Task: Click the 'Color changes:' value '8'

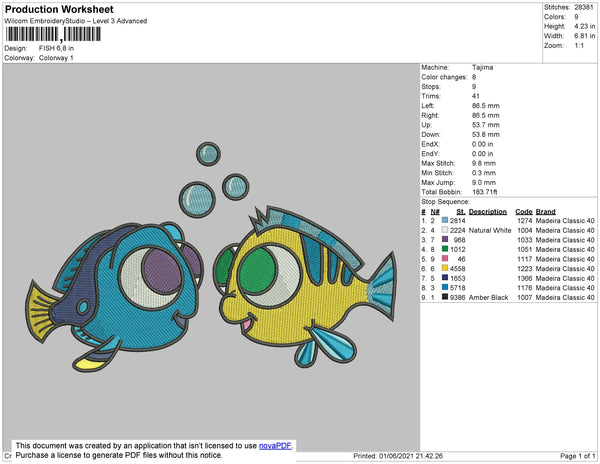Action: pyautogui.click(x=474, y=77)
